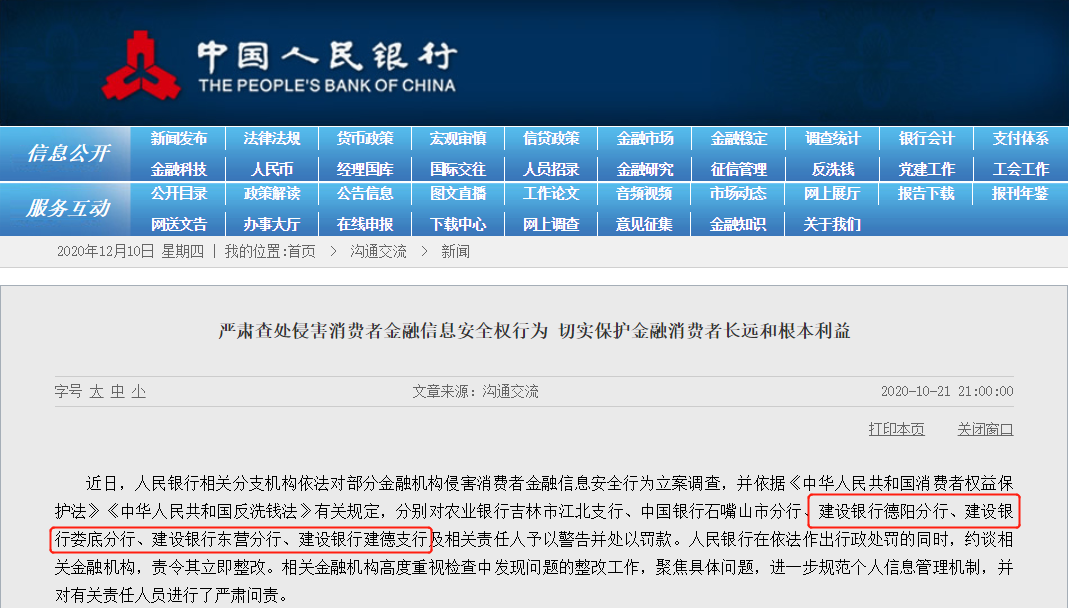Navigate to 金融市场
The height and width of the screenshot is (608, 1070).
point(645,139)
